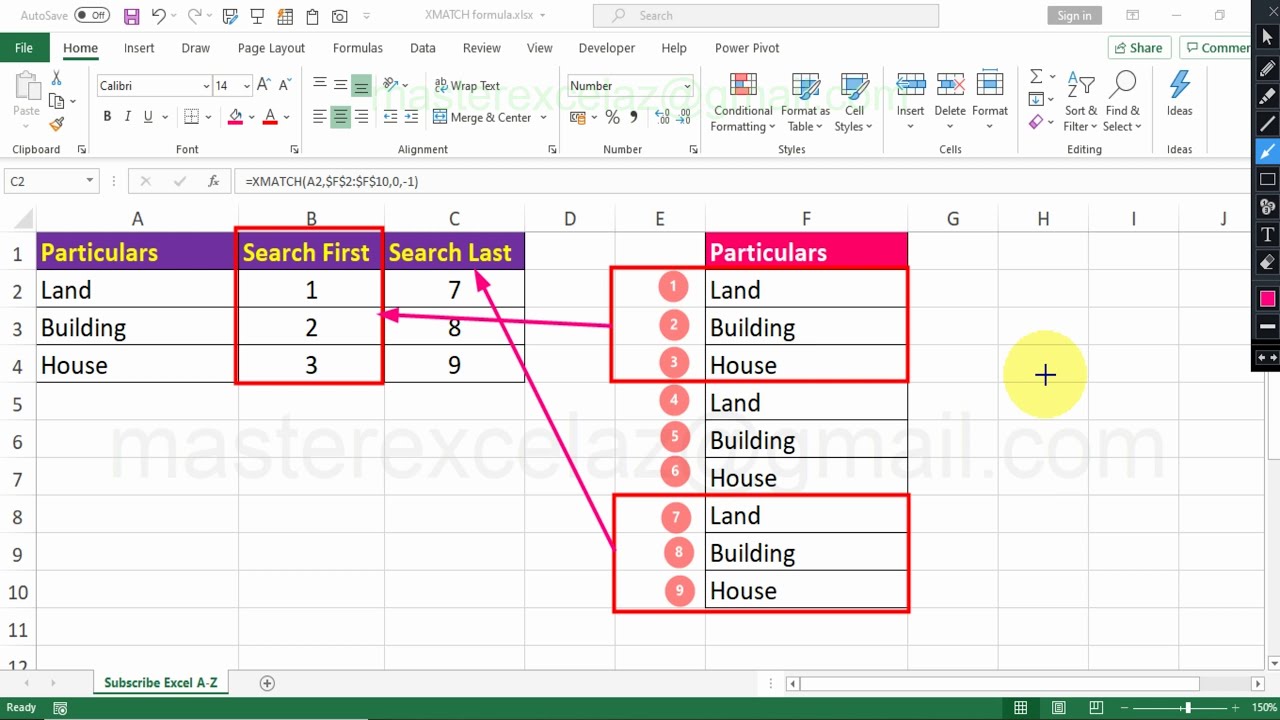Click the Format Painter brush icon
This screenshot has width=1280, height=720.
click(x=56, y=125)
